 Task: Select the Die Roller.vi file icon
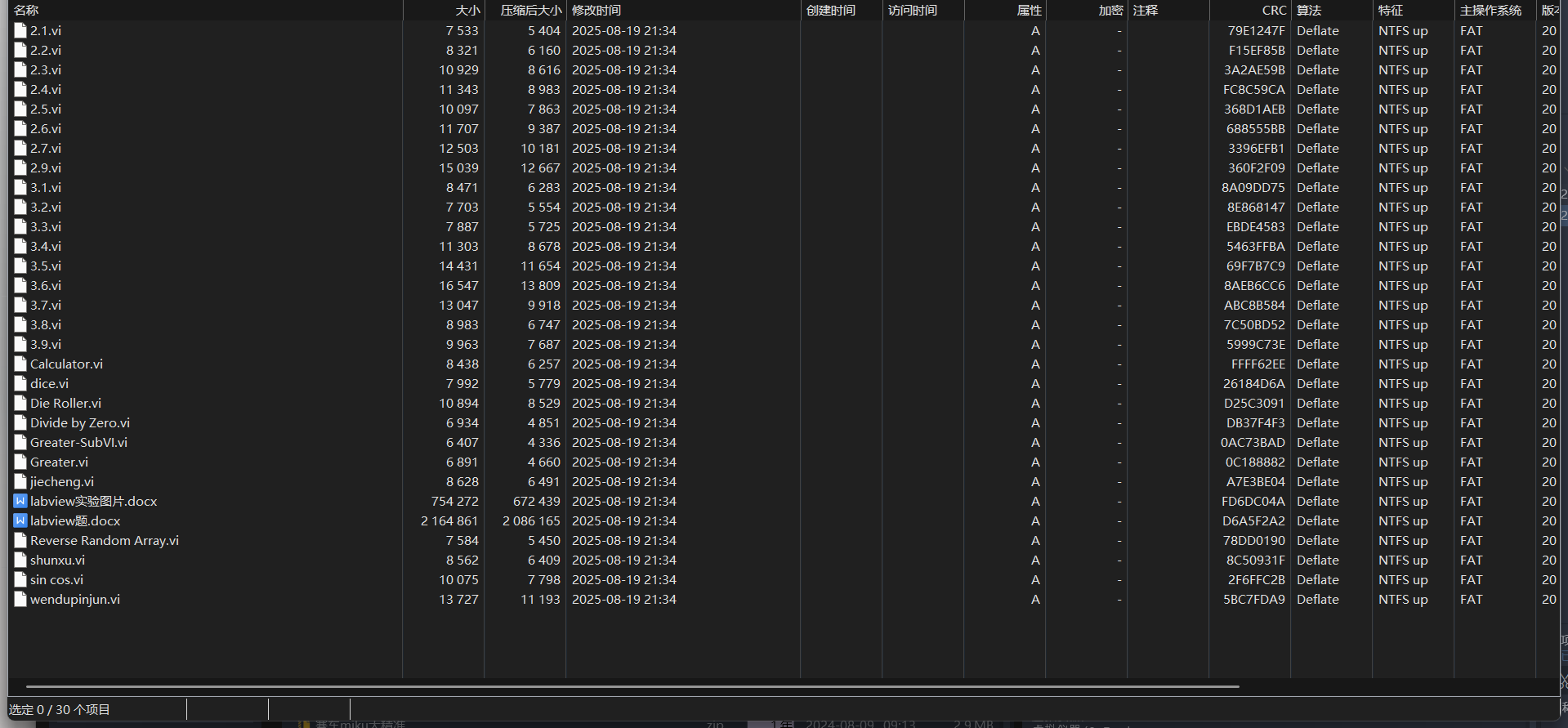pyautogui.click(x=20, y=403)
